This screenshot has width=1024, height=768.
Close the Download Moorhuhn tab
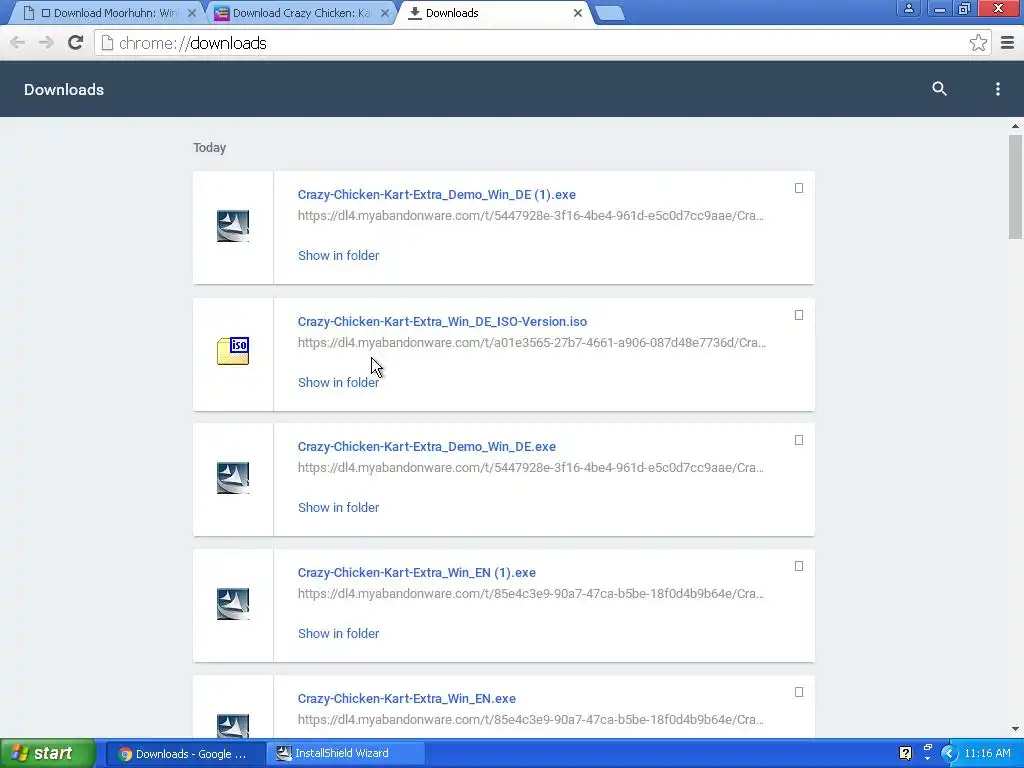(x=191, y=13)
